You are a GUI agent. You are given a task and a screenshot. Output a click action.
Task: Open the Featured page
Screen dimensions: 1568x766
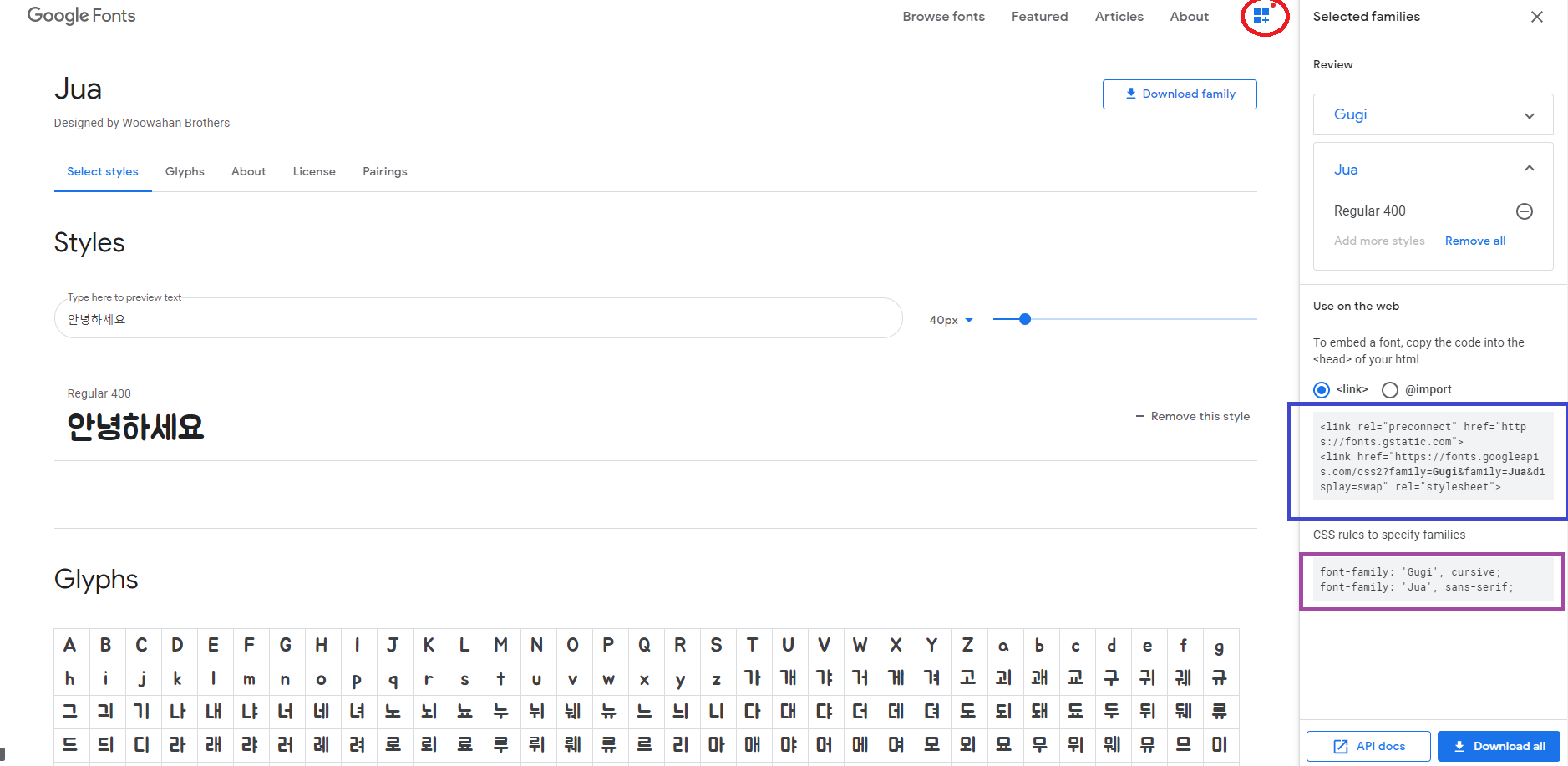1039,17
